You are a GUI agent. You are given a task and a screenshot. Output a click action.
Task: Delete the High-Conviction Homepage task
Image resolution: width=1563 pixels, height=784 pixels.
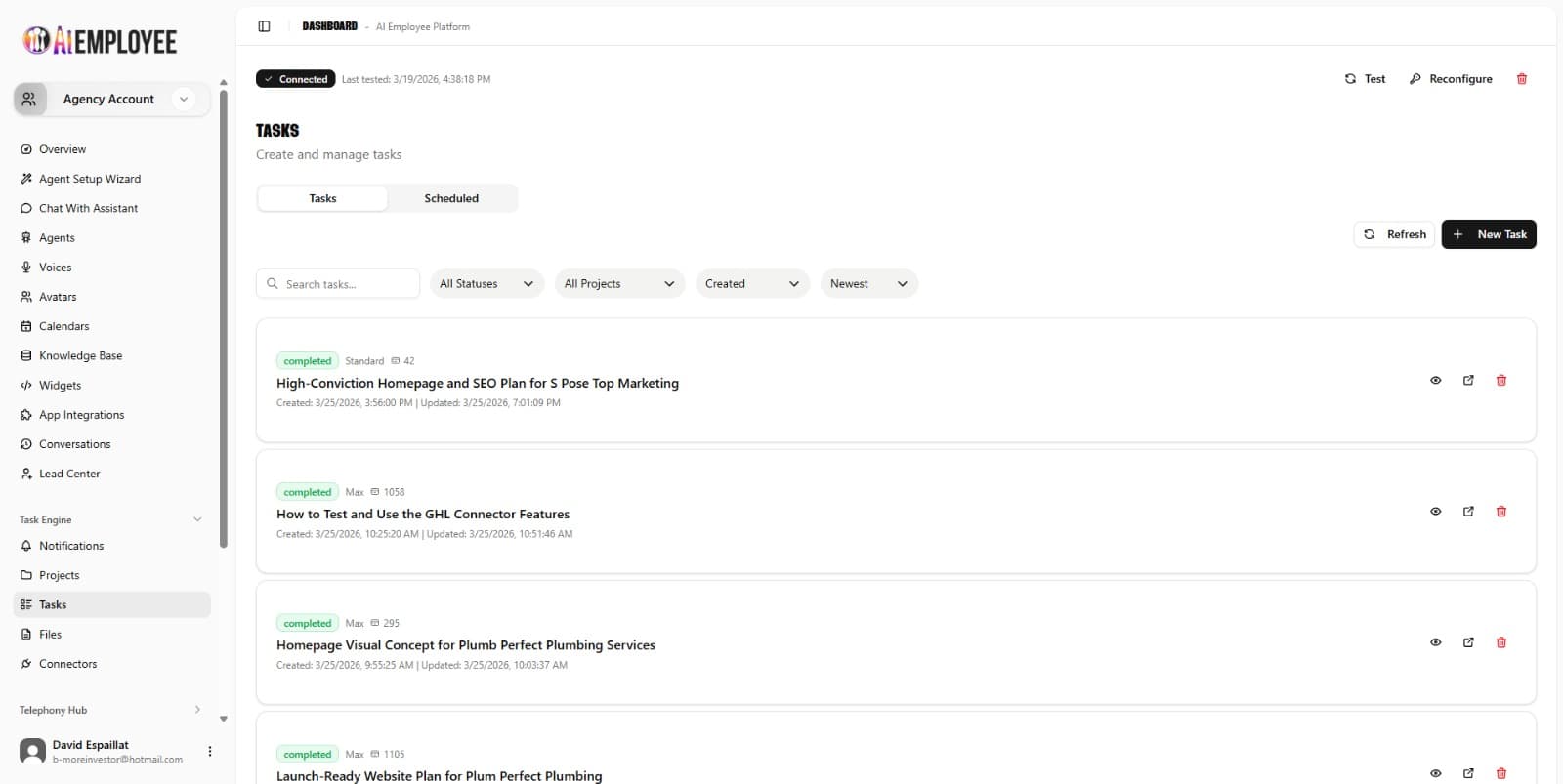click(1501, 381)
